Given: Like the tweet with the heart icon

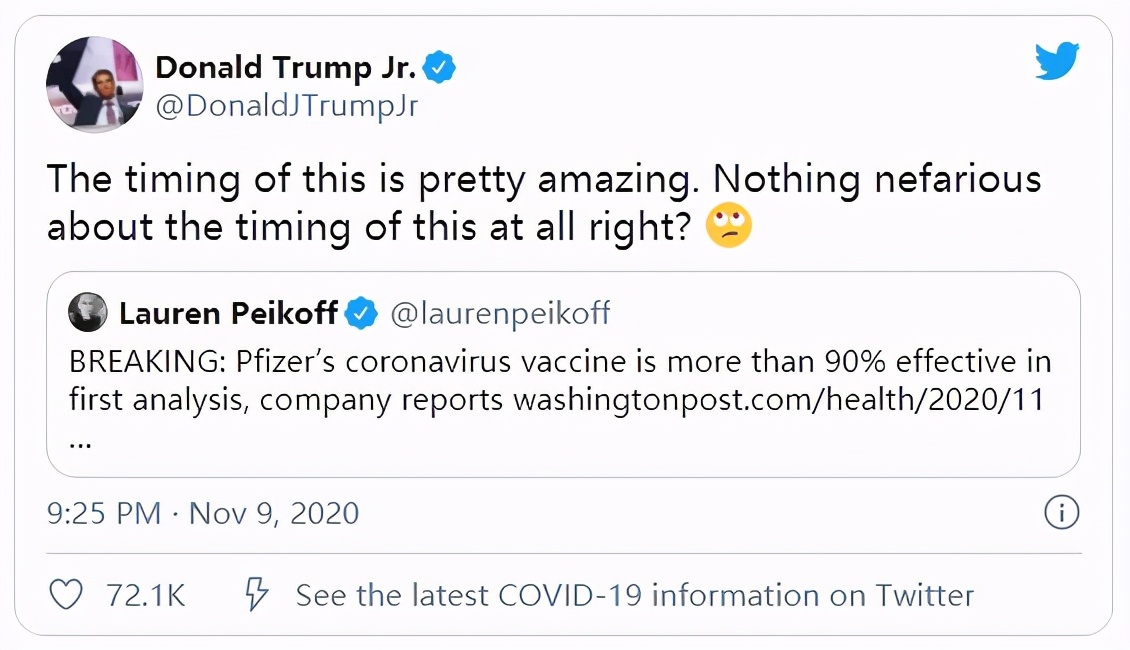Looking at the screenshot, I should (66, 595).
